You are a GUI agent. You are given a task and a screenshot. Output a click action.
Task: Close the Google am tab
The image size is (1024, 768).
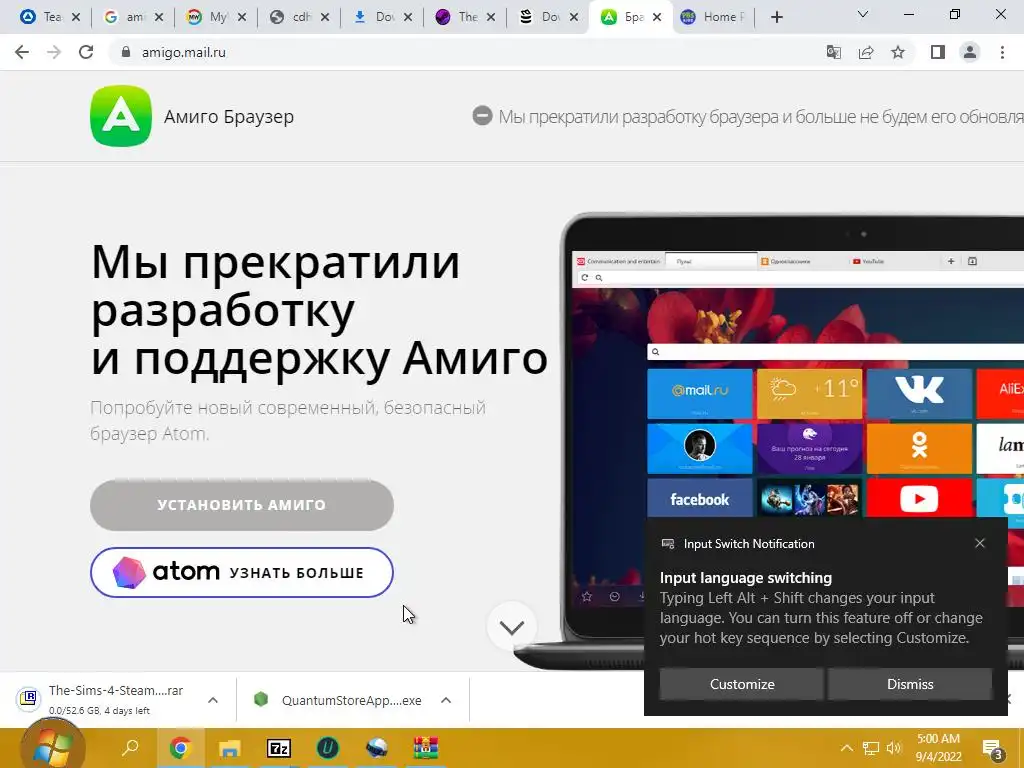(159, 18)
